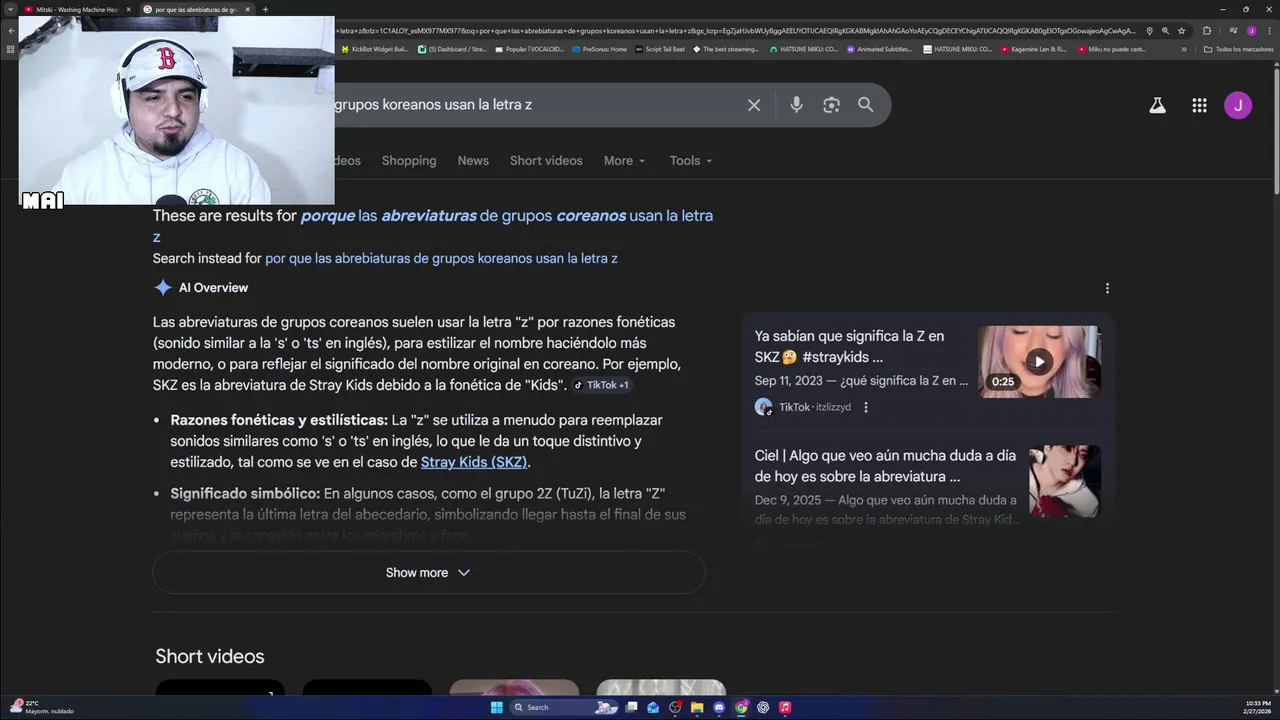Play the SKZ TikTok video thumbnail
The image size is (1280, 720).
tap(1039, 361)
